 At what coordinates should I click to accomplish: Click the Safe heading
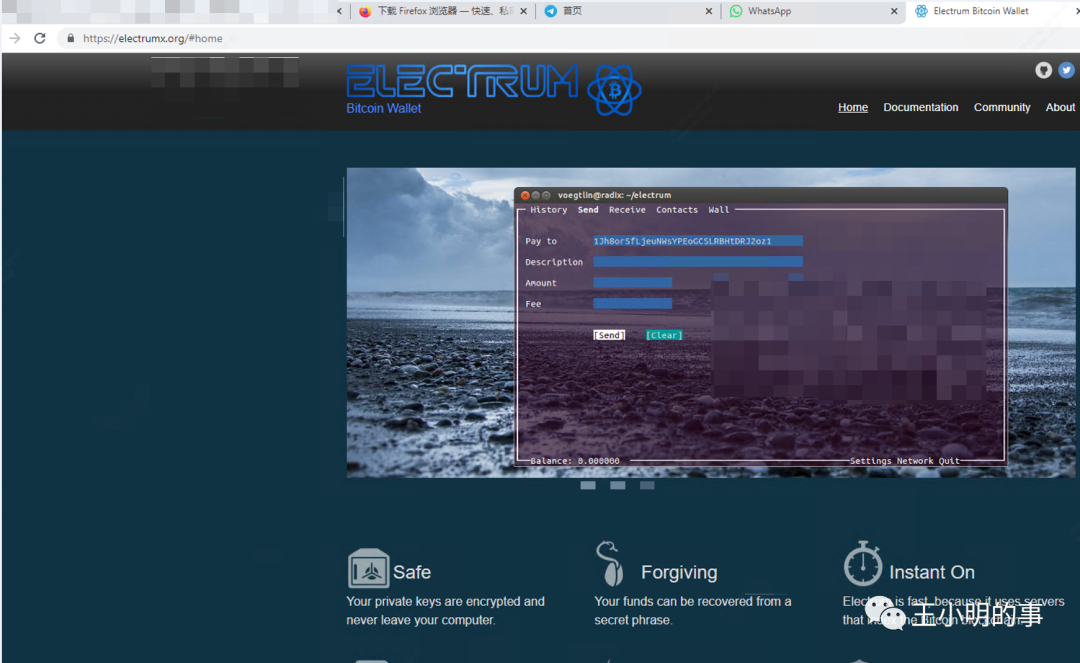(x=412, y=572)
